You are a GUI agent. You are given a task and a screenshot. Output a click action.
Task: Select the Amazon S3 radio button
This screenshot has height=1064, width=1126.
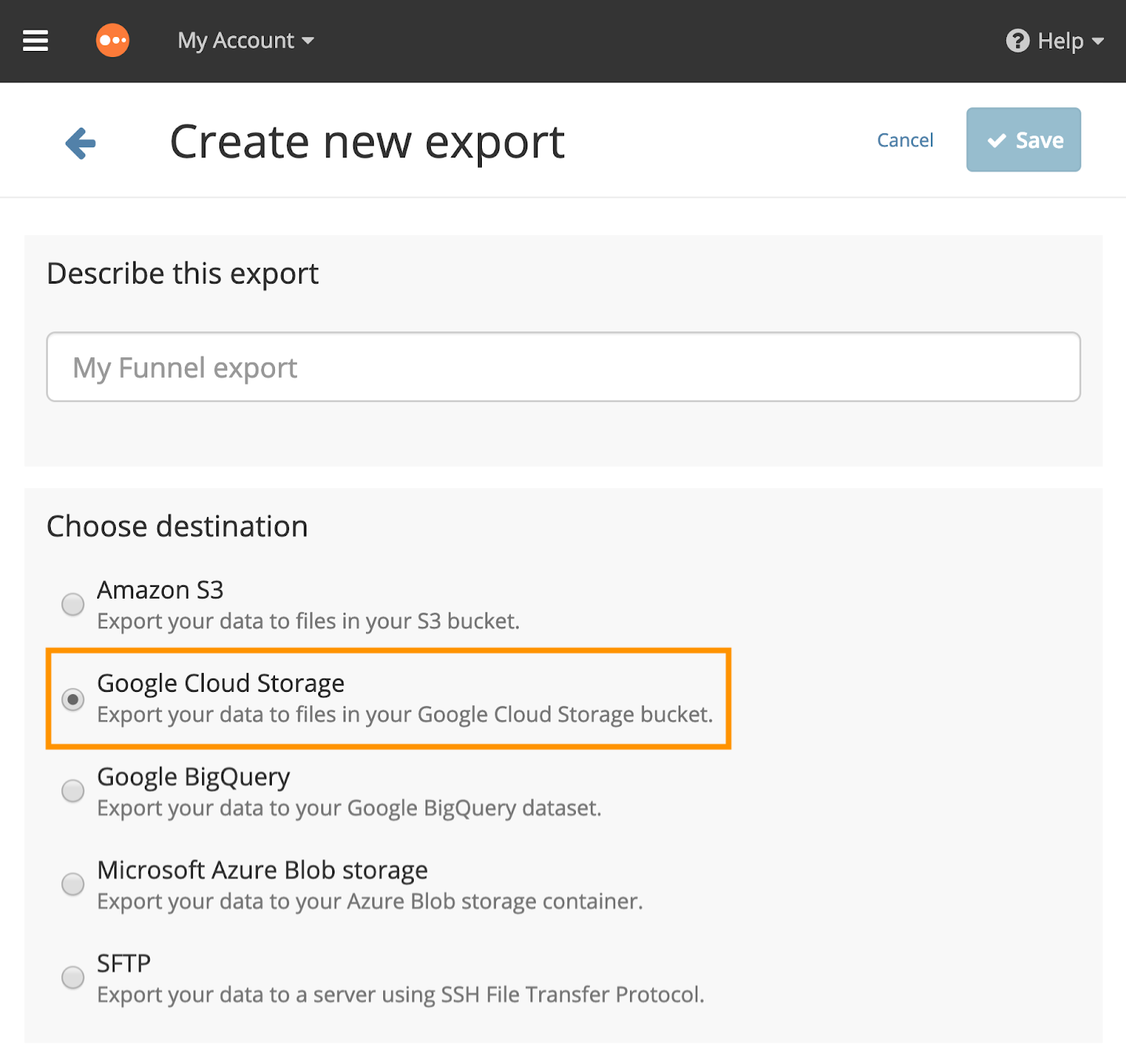tap(73, 604)
